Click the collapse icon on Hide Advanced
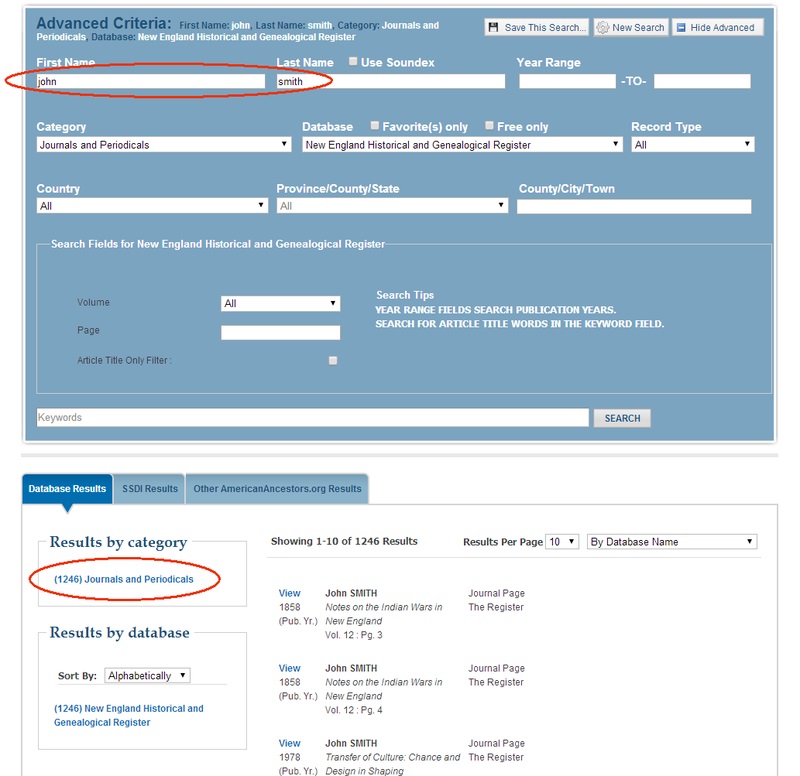This screenshot has width=800, height=776. pyautogui.click(x=681, y=28)
